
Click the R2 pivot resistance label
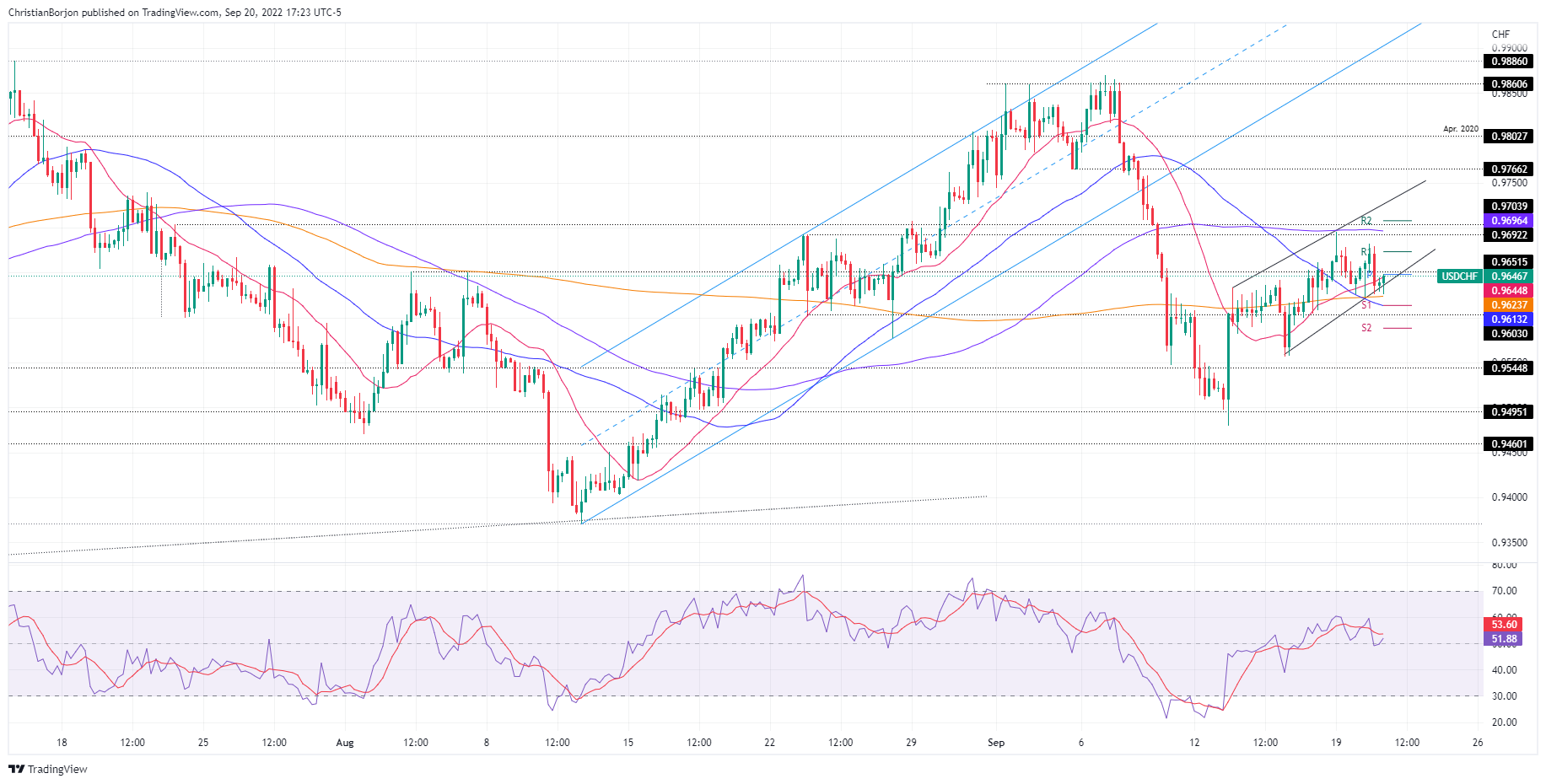(1366, 221)
